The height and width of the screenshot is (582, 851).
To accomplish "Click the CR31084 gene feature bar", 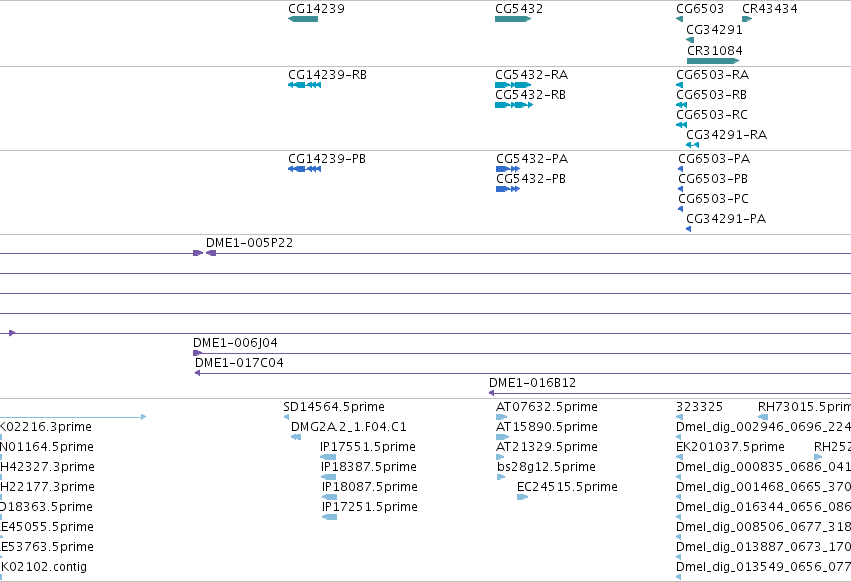I will pyautogui.click(x=713, y=61).
